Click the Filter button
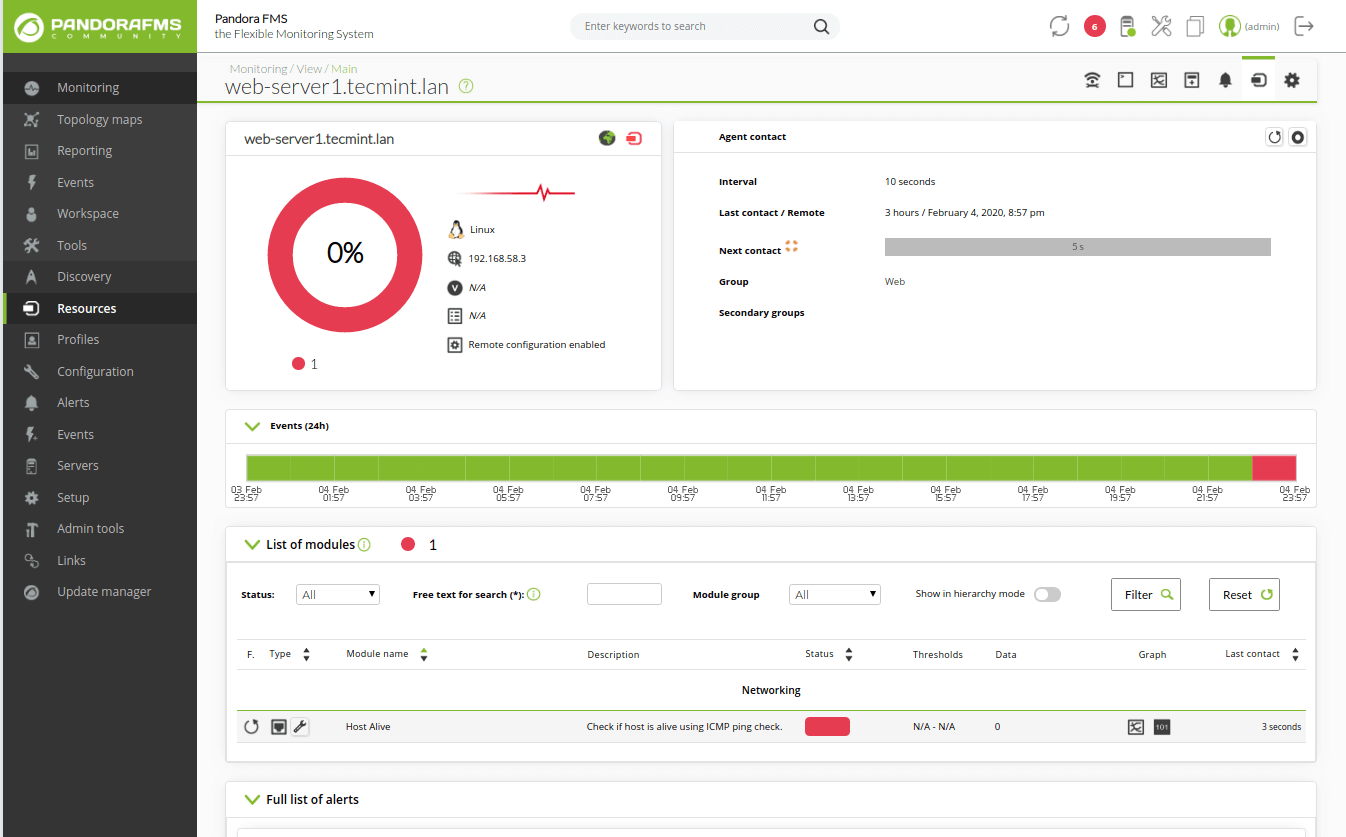The width and height of the screenshot is (1346, 837). 1146,594
